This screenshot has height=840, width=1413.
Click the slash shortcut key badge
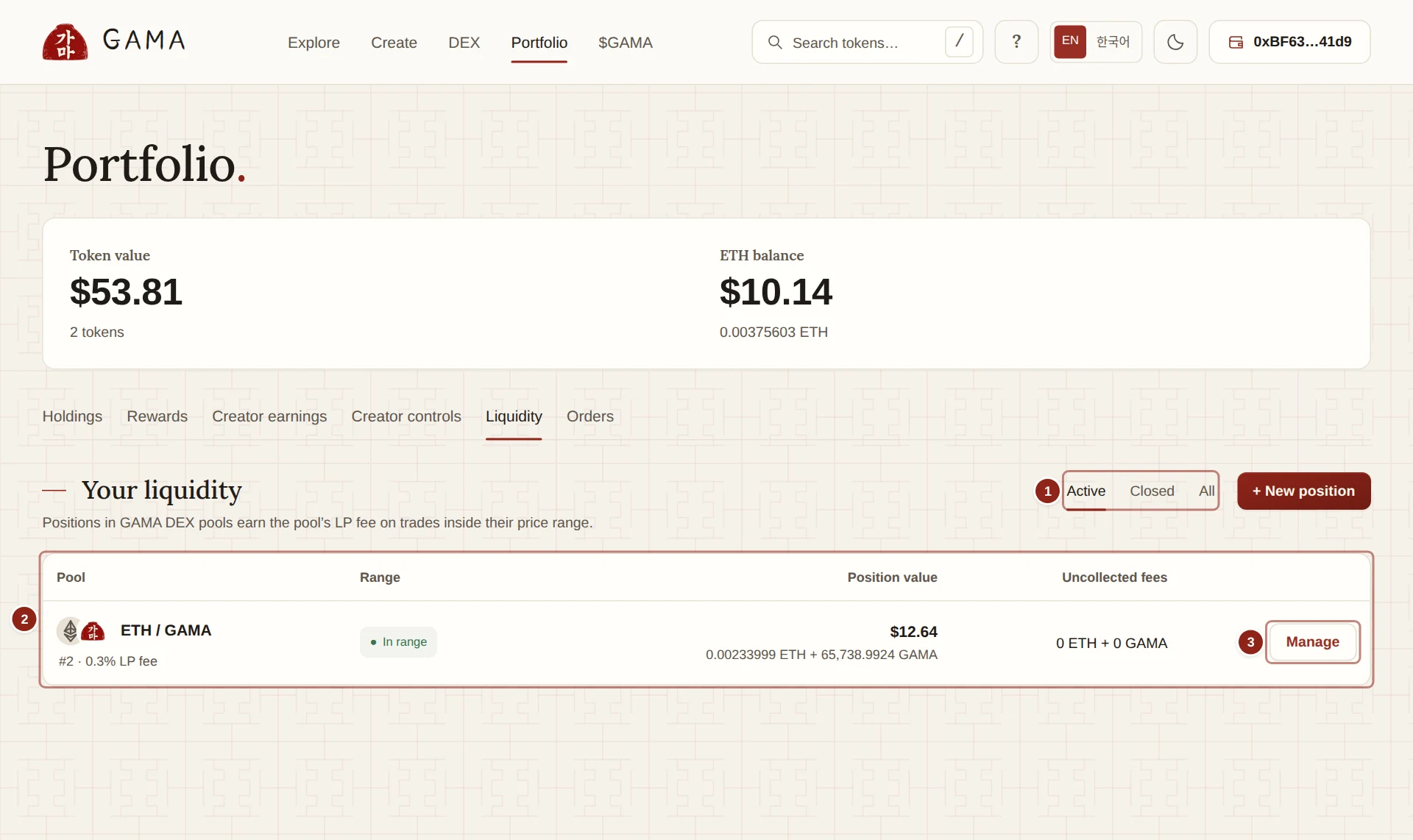tap(959, 42)
